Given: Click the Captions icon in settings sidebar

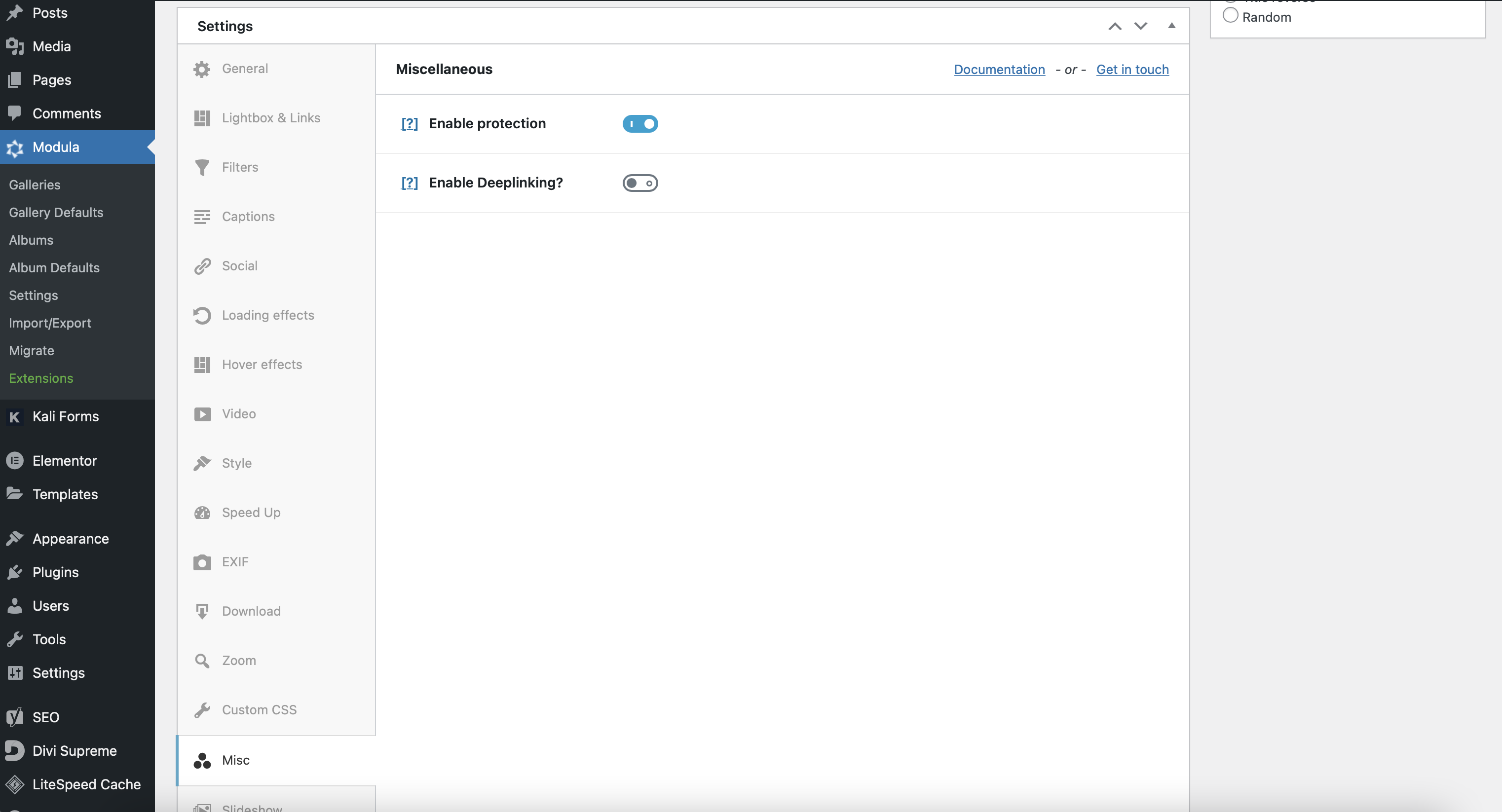Looking at the screenshot, I should point(203,216).
